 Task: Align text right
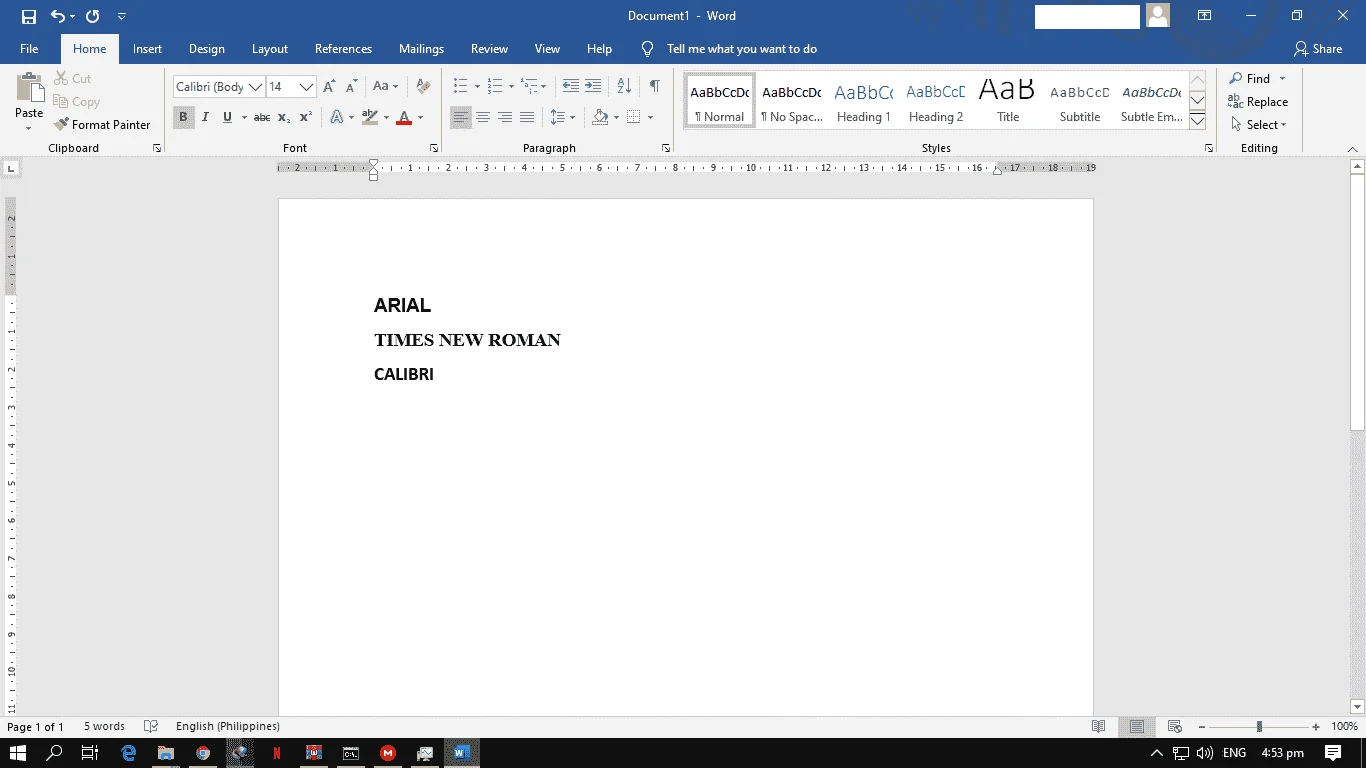click(505, 117)
